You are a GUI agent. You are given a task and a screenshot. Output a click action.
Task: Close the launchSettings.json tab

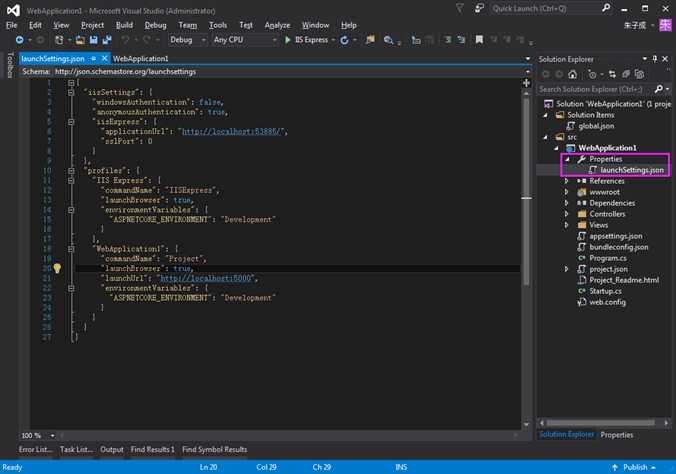coord(104,58)
